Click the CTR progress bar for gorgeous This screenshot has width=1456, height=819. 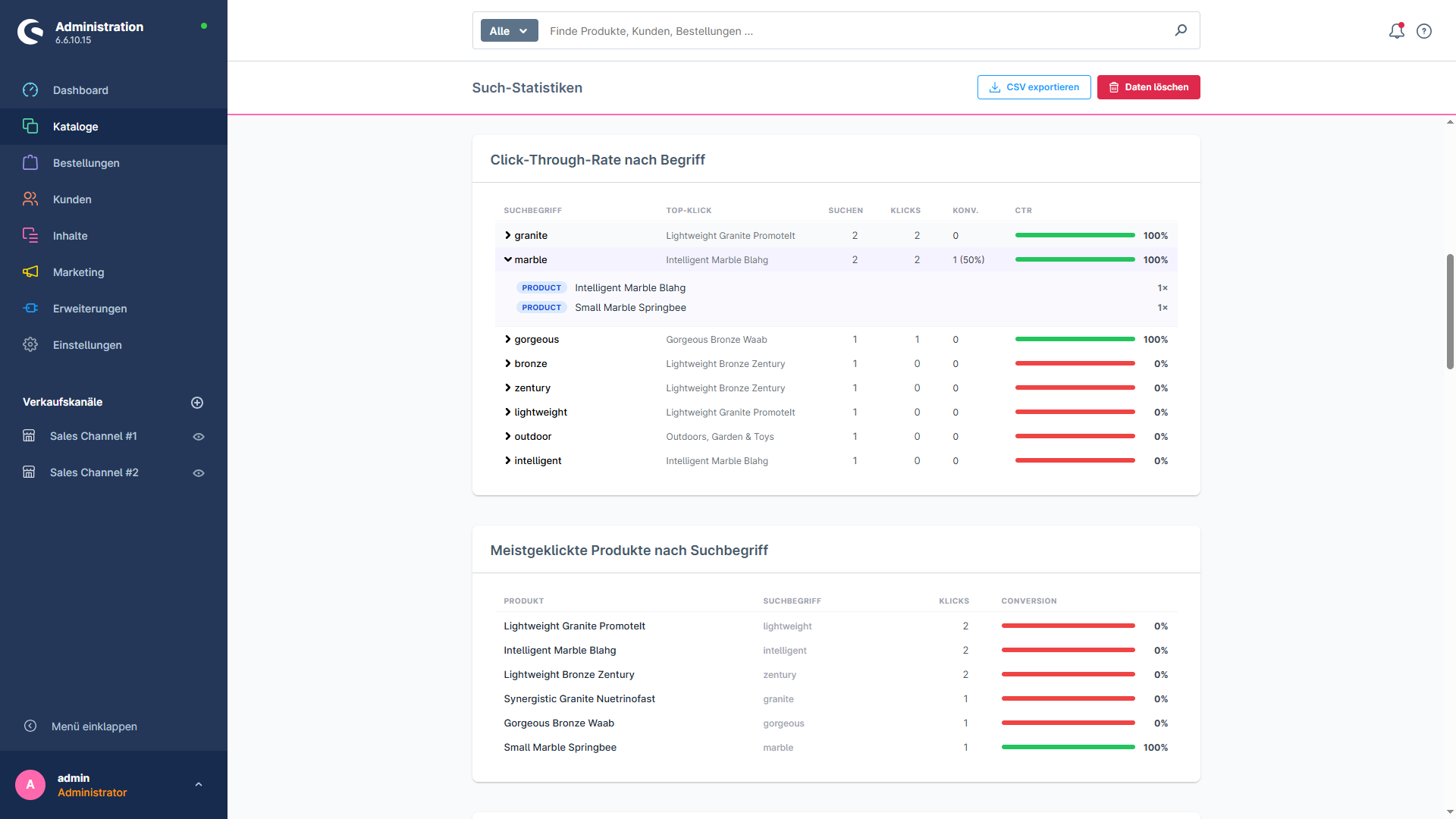(1075, 339)
